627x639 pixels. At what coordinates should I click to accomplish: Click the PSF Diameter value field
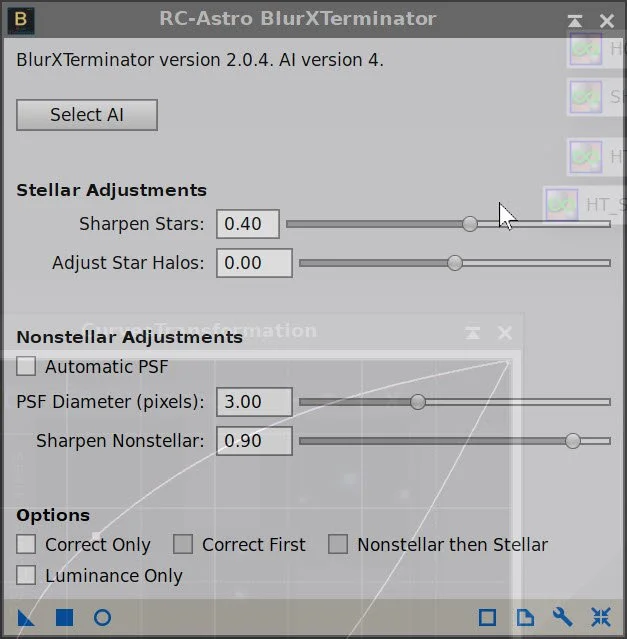point(254,402)
